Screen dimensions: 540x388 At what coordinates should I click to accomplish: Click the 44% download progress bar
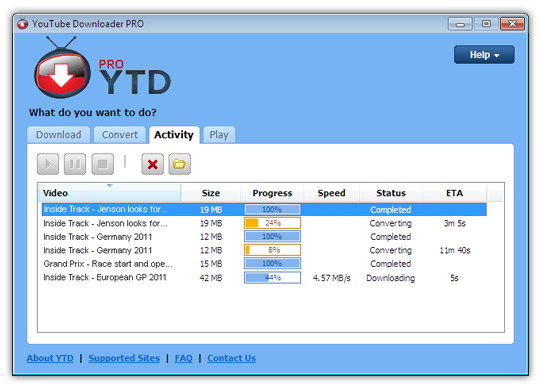[x=272, y=277]
